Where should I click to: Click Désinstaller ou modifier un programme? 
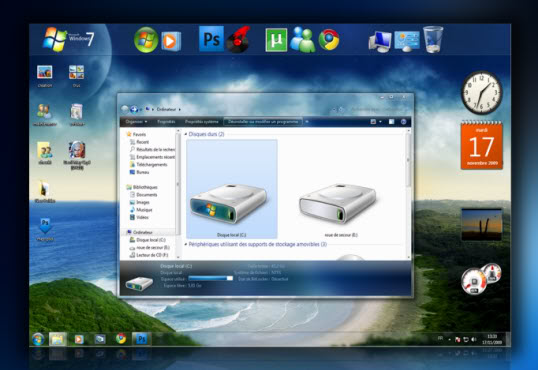point(263,122)
